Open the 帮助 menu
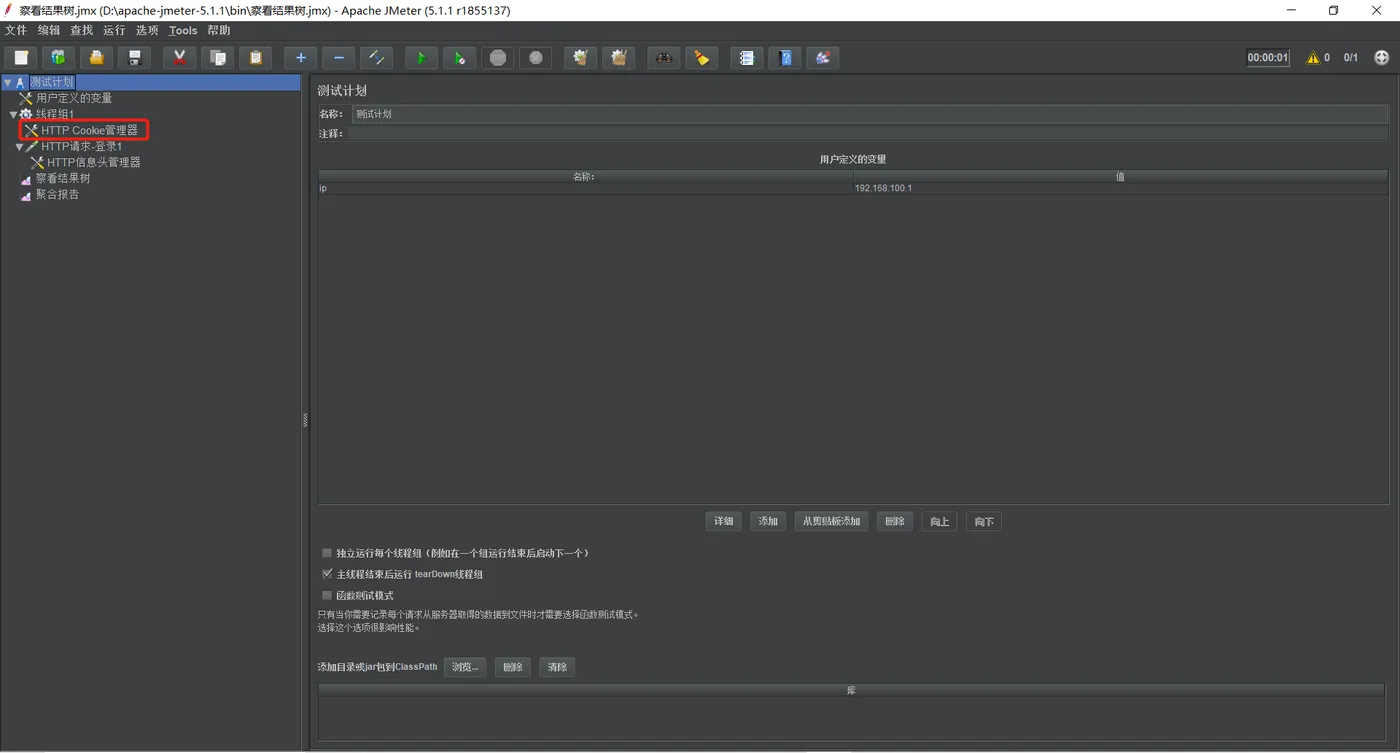 [219, 30]
